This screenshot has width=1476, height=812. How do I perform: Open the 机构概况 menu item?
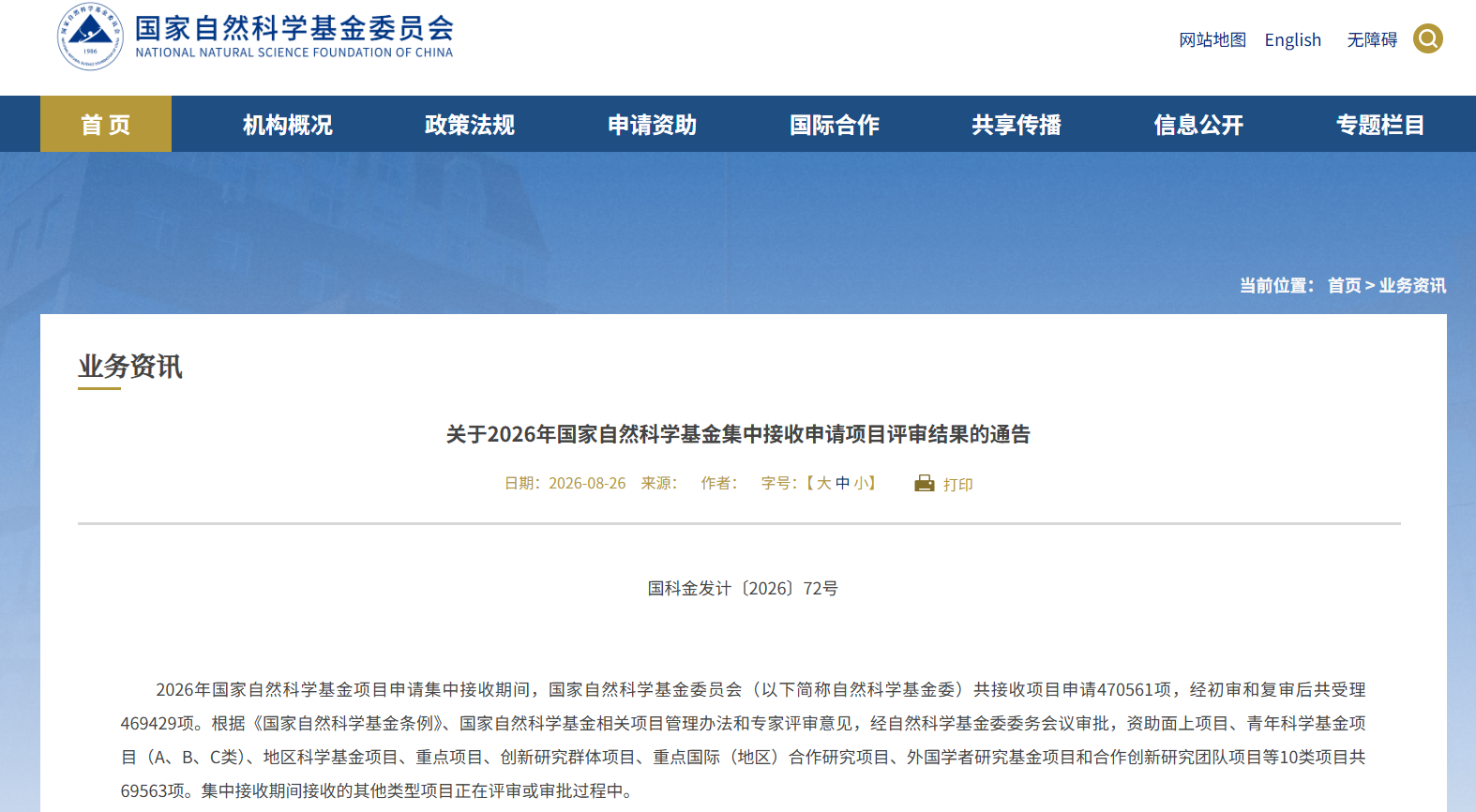[288, 124]
